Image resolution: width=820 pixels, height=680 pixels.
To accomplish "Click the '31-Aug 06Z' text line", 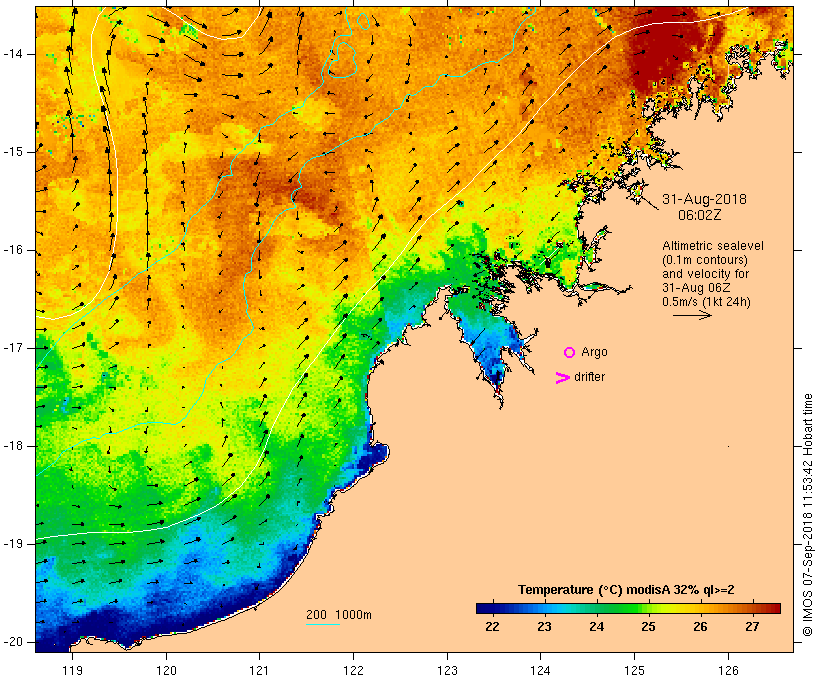I will pyautogui.click(x=696, y=288).
